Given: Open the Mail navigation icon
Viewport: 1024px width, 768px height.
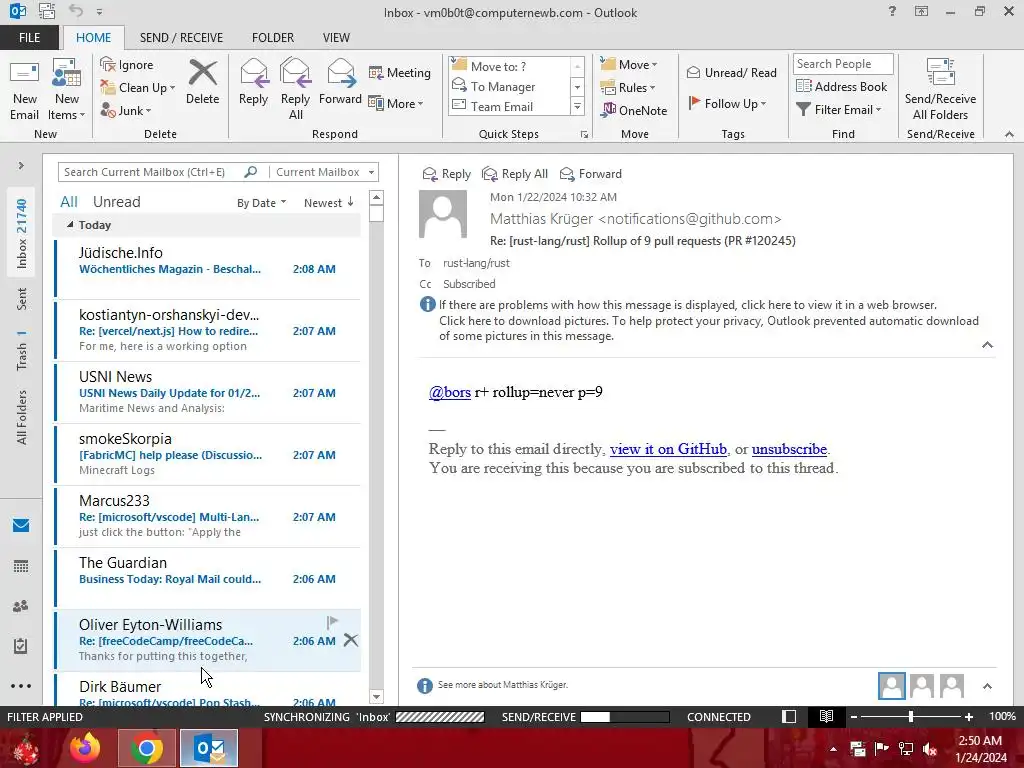Looking at the screenshot, I should point(21,526).
